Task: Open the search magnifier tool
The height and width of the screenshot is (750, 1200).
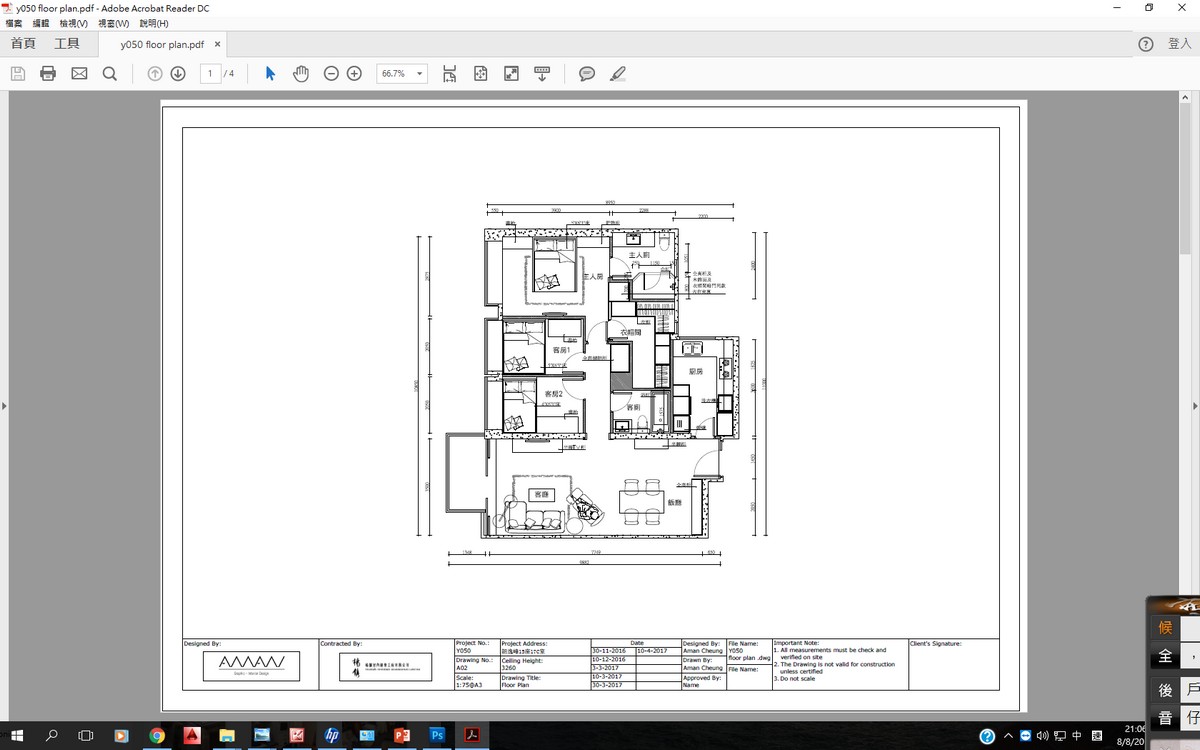Action: pos(110,73)
